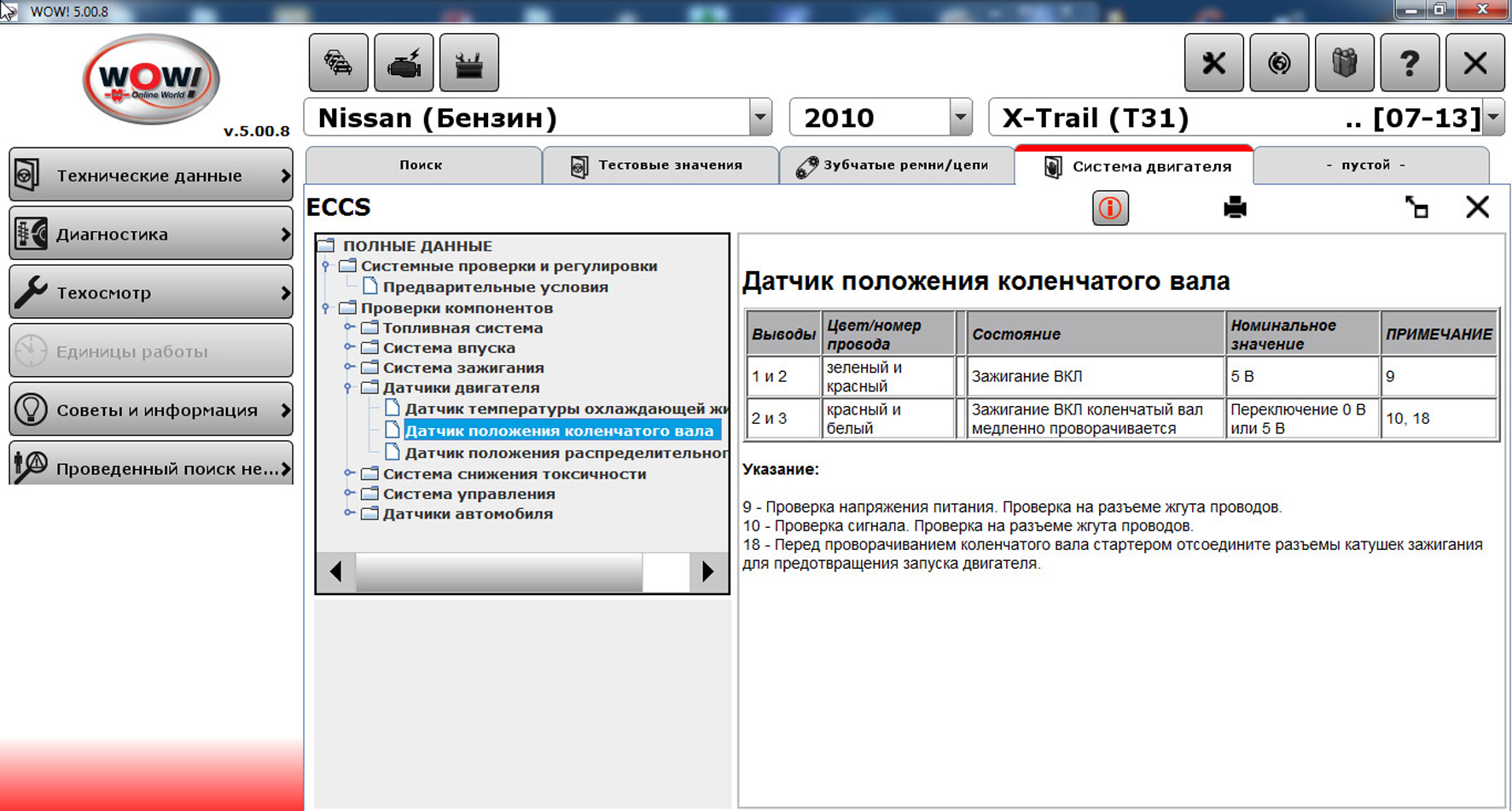1512x811 pixels.
Task: Open the Диагностика side menu
Action: click(x=151, y=234)
